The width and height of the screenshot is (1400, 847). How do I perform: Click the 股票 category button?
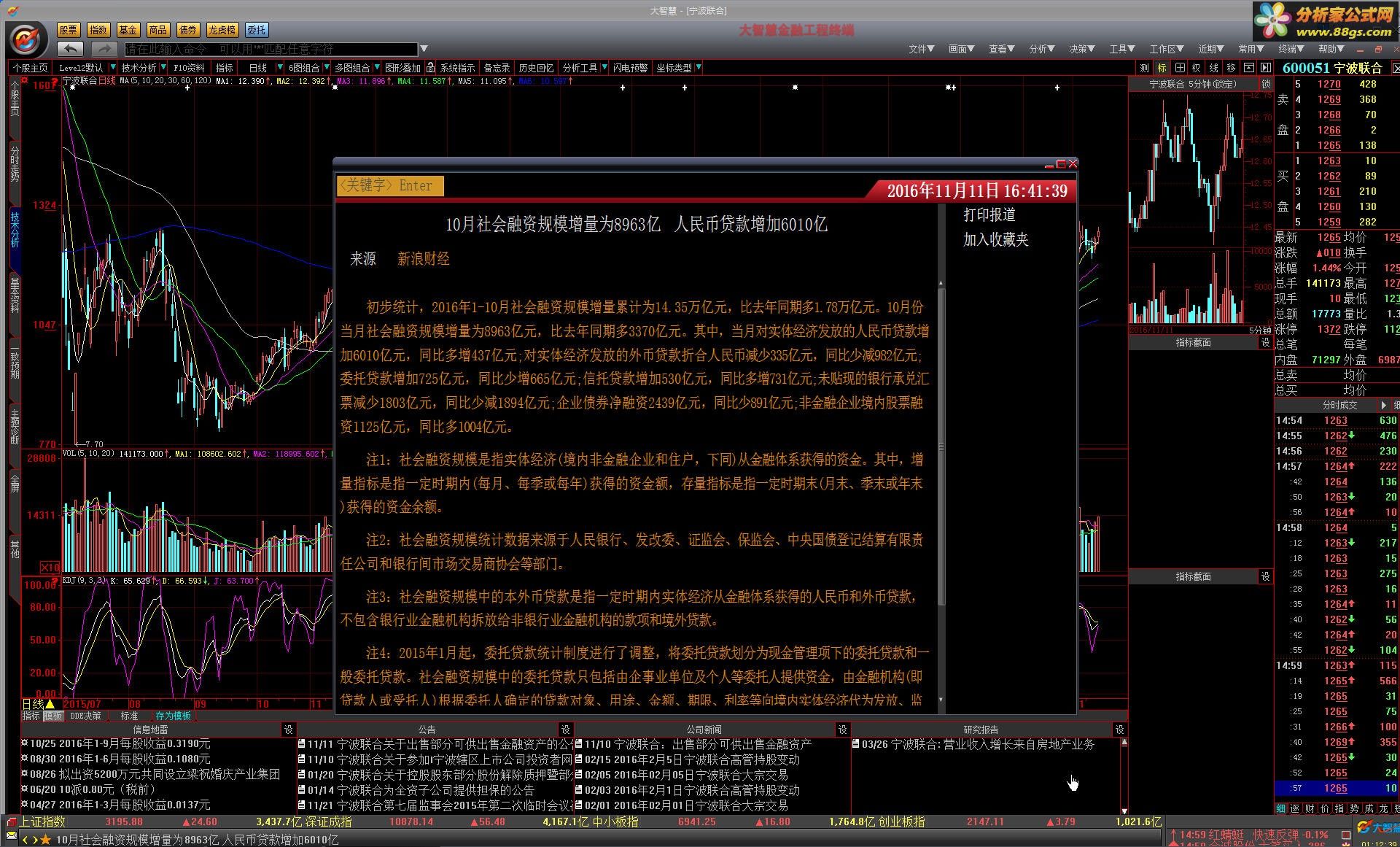[x=69, y=30]
